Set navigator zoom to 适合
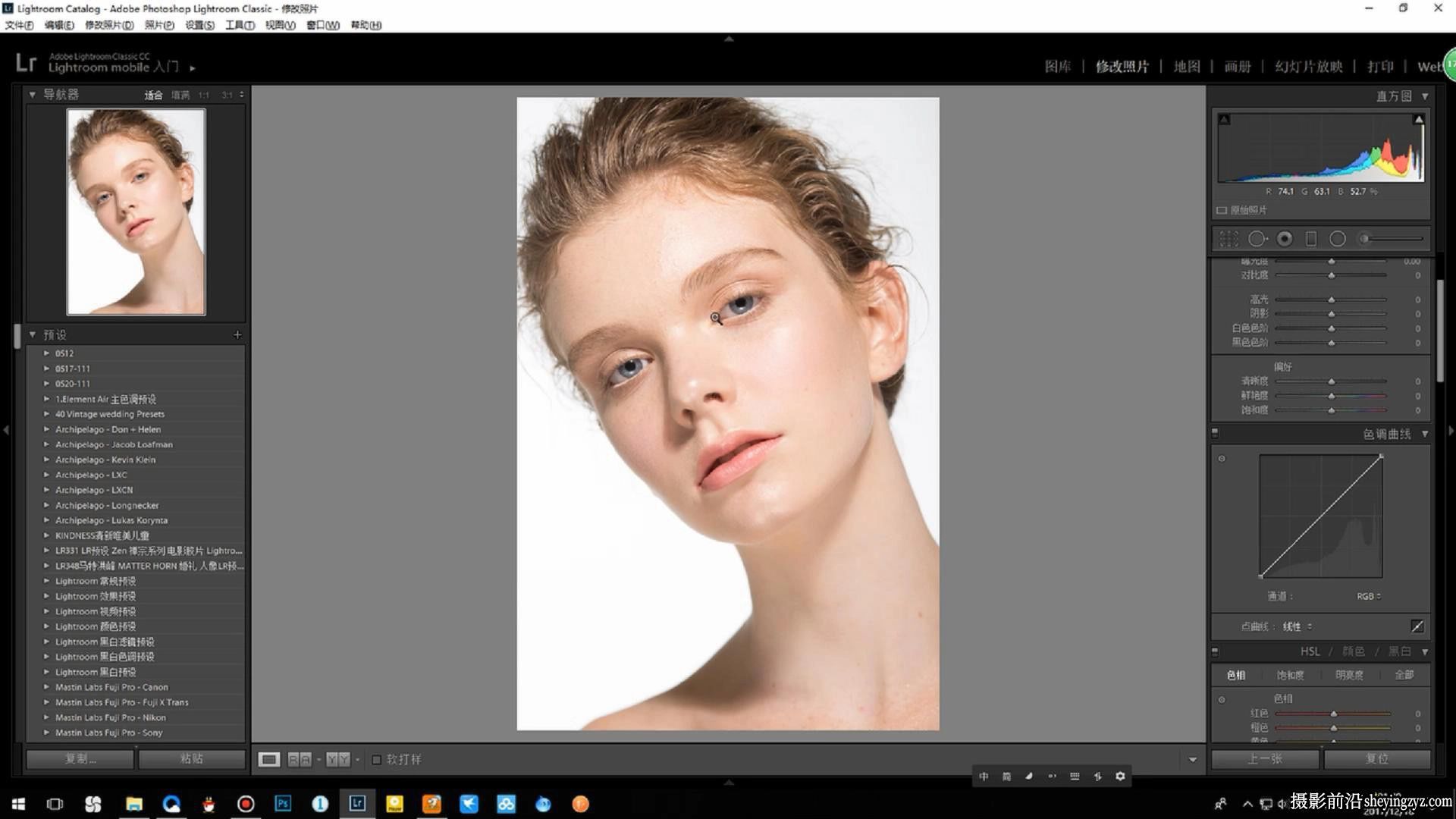 (x=153, y=95)
